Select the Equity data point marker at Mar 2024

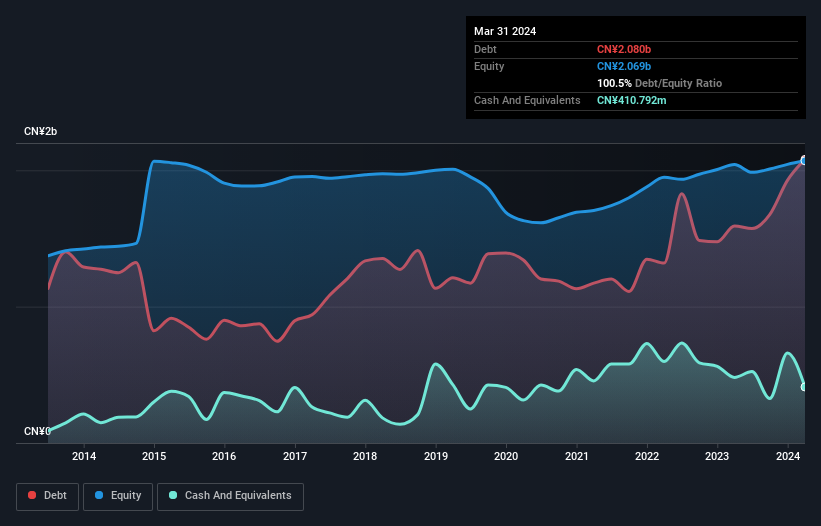pyautogui.click(x=804, y=161)
